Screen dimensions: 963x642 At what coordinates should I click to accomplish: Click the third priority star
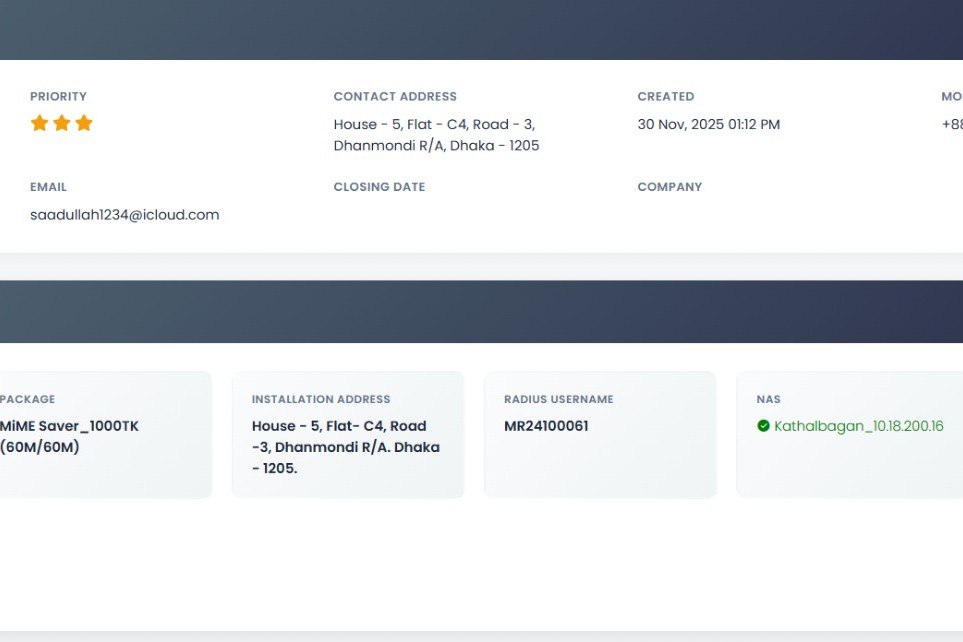[x=84, y=123]
